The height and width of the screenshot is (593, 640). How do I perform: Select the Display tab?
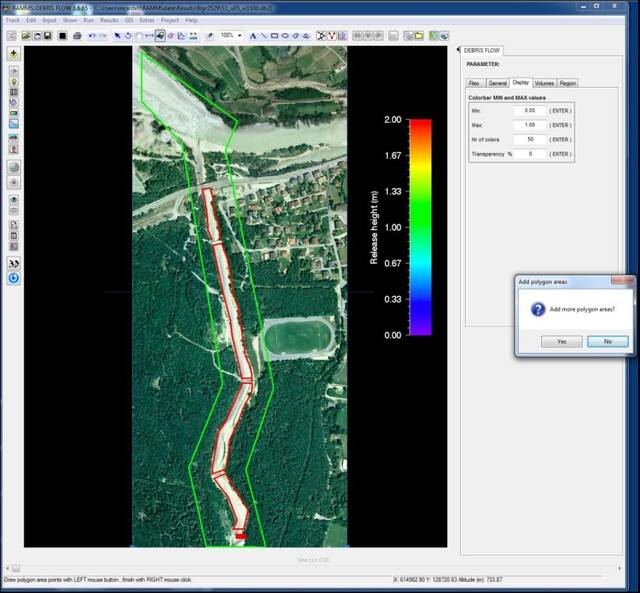point(521,82)
